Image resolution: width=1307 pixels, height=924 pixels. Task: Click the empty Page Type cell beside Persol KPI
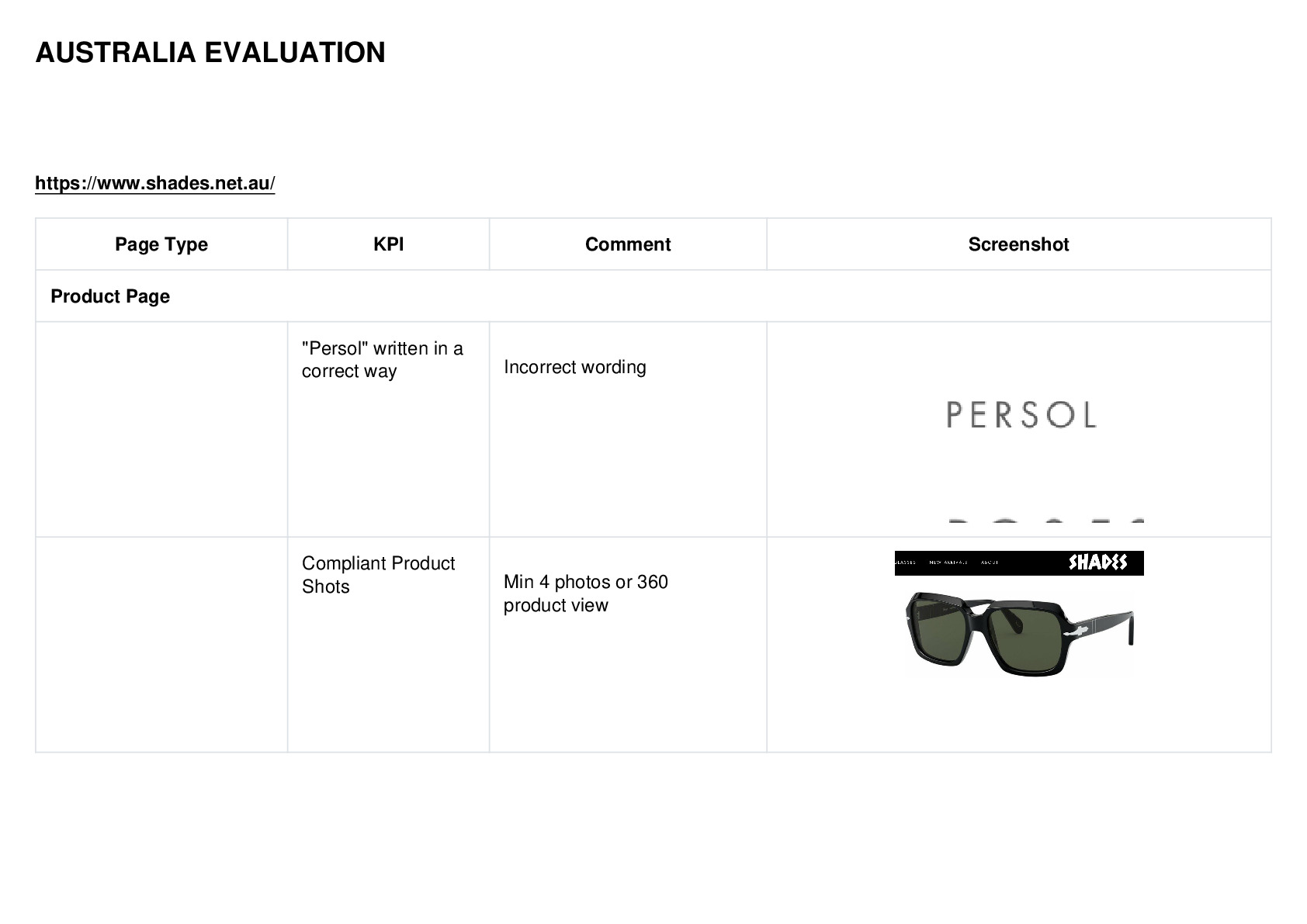[161, 429]
